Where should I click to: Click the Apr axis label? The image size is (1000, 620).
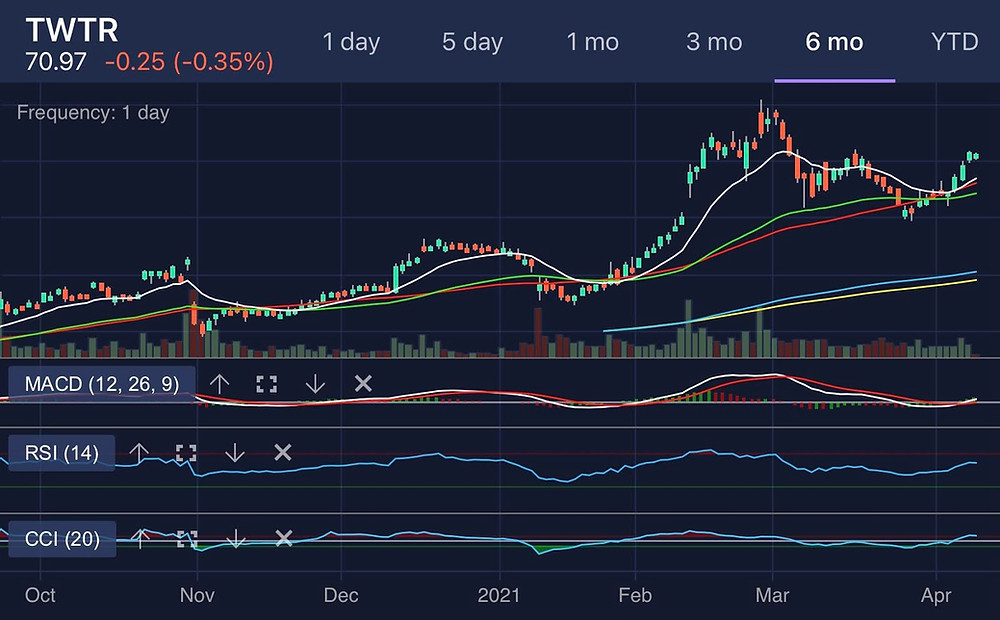tap(936, 596)
